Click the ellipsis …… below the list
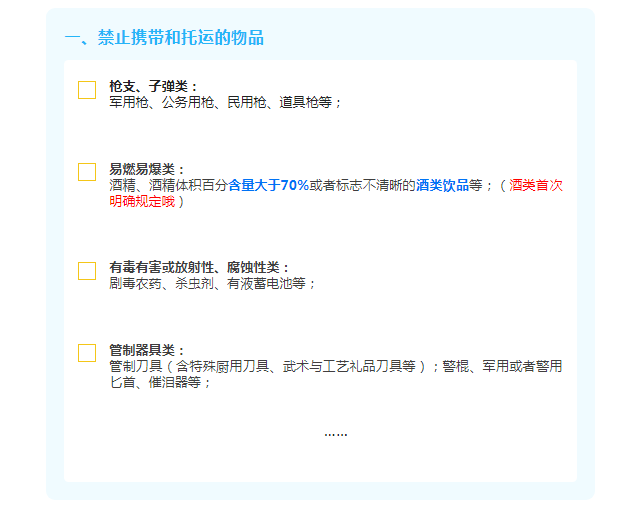Screen dimensions: 638x505 point(336,435)
